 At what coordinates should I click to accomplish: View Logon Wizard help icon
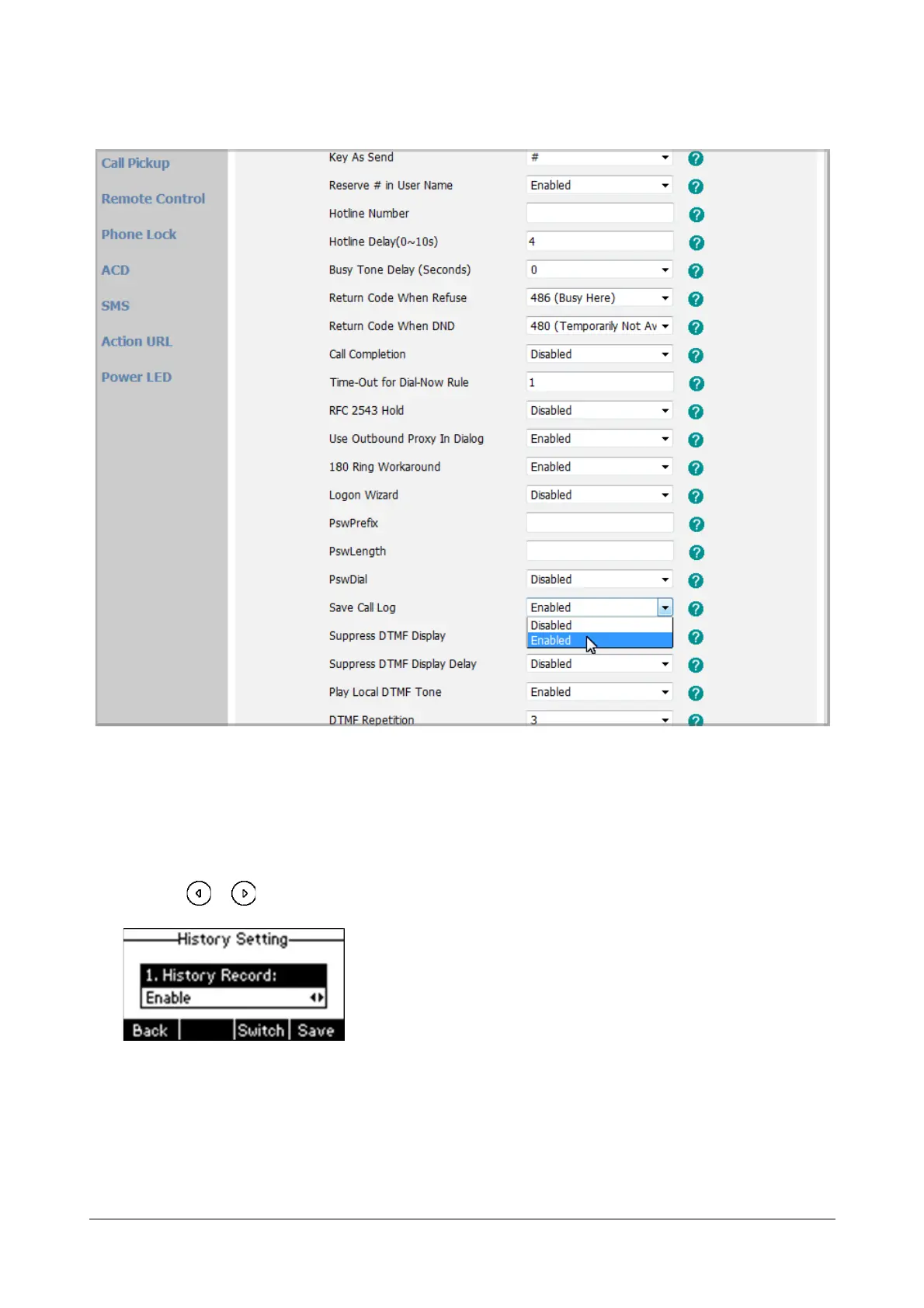(696, 496)
